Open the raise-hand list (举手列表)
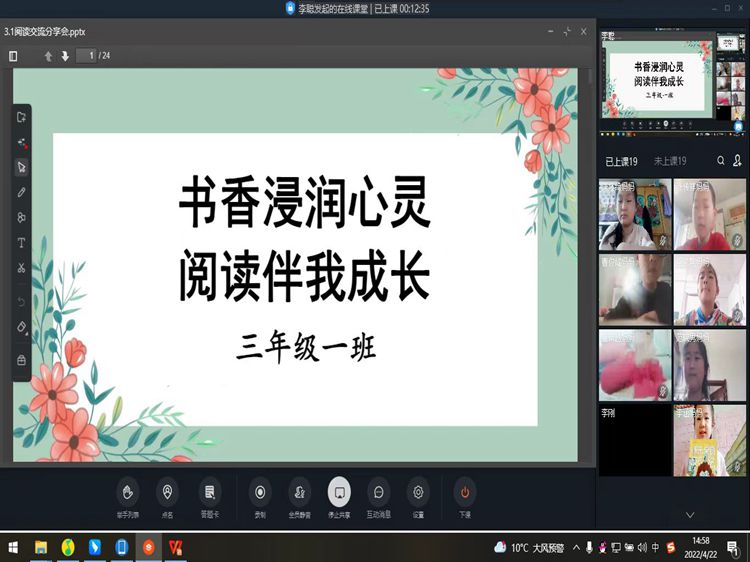The image size is (750, 562). point(127,492)
